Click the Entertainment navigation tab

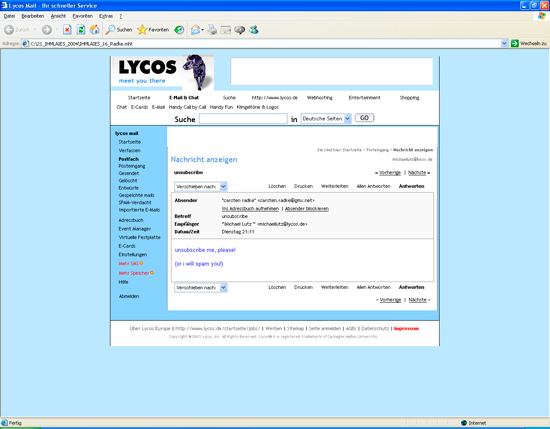pyautogui.click(x=364, y=98)
